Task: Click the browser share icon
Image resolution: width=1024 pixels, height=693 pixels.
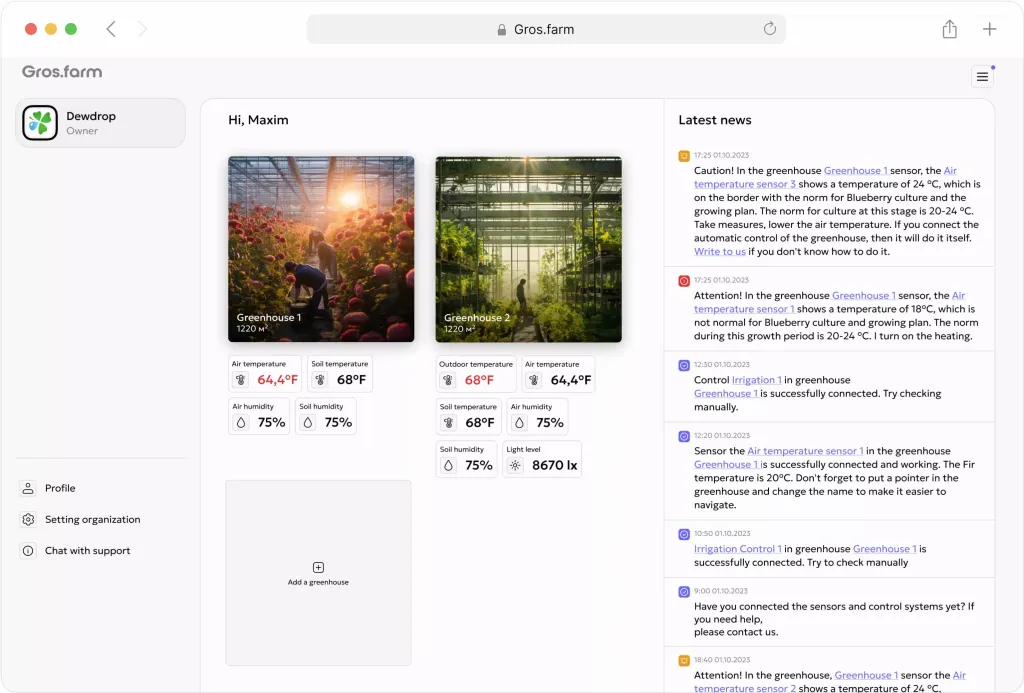Action: click(950, 29)
